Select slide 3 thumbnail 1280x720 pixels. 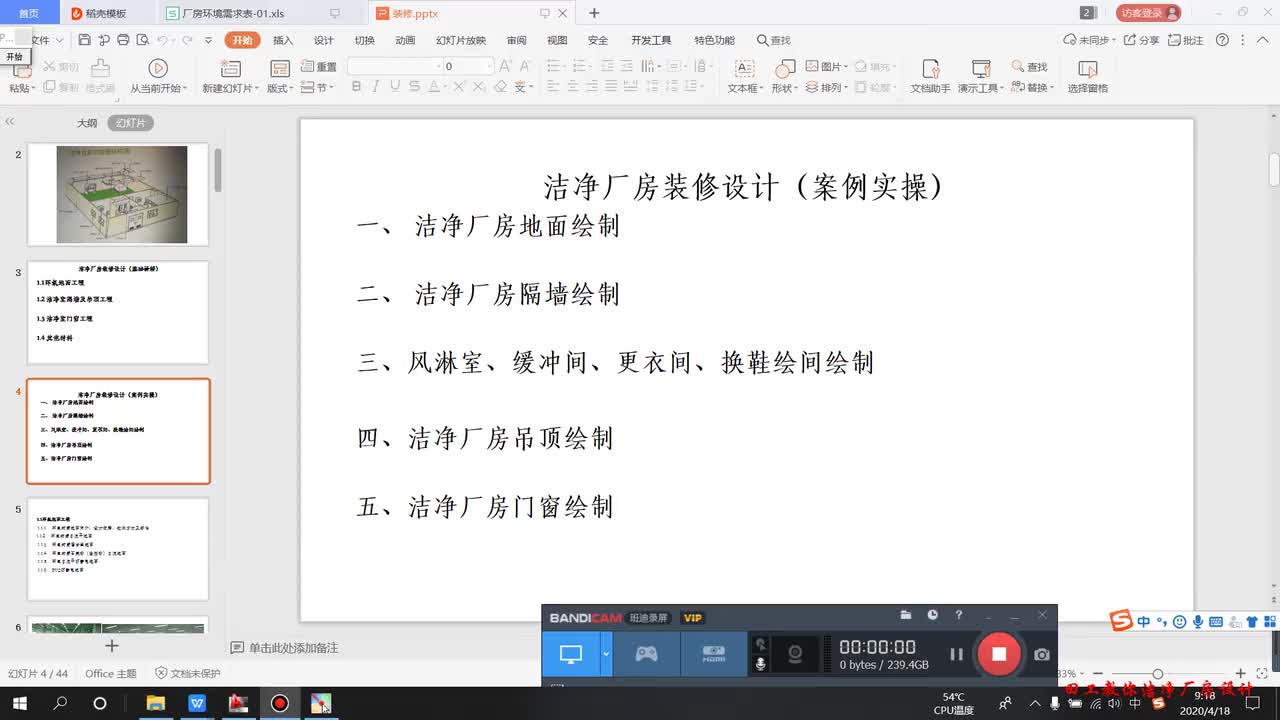[118, 312]
